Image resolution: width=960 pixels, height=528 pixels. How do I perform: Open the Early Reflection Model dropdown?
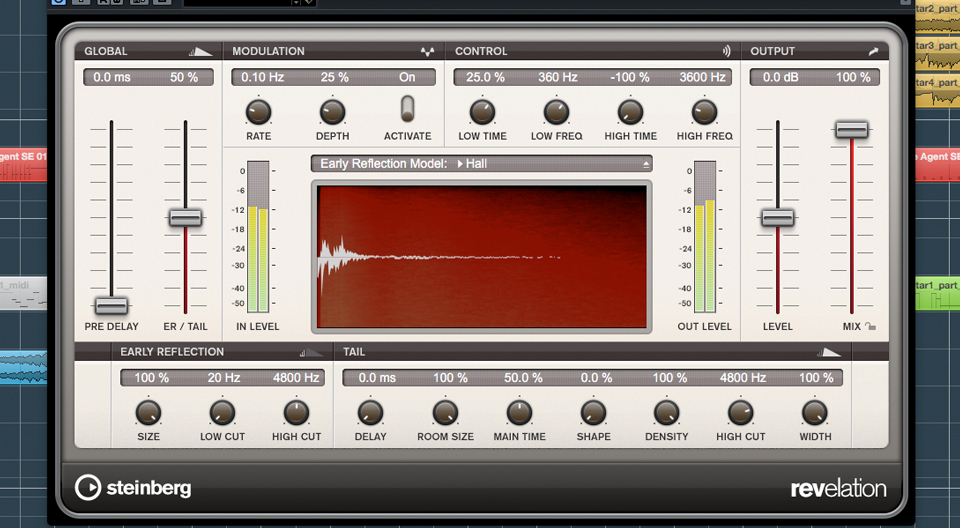(x=481, y=163)
